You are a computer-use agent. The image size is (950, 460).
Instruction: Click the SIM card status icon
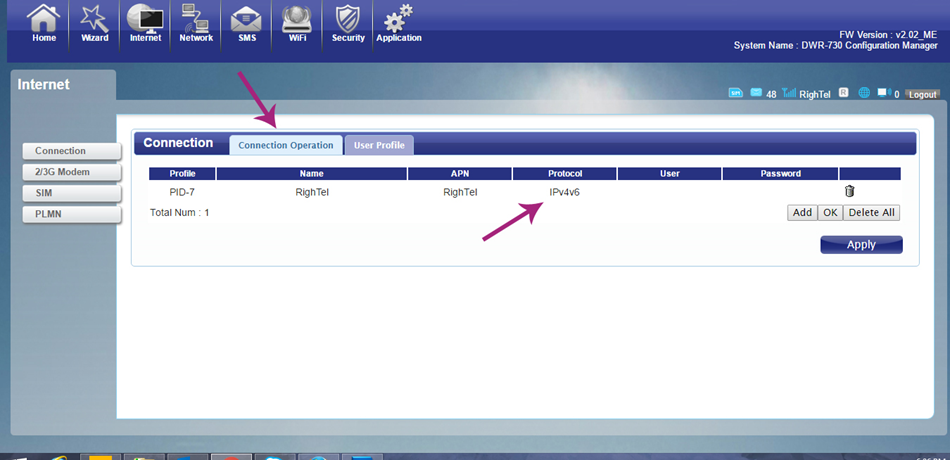pos(736,94)
